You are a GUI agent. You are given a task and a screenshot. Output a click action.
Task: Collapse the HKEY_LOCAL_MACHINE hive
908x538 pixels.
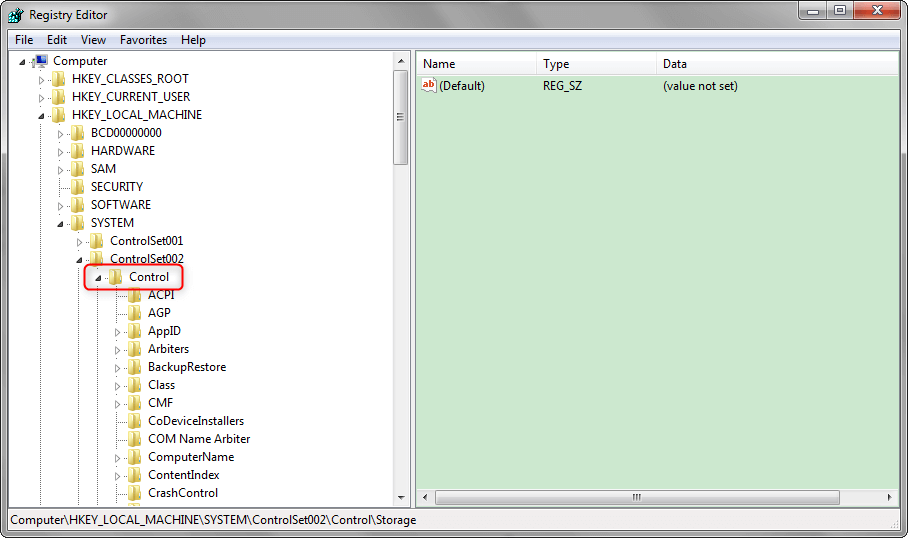[x=42, y=115]
